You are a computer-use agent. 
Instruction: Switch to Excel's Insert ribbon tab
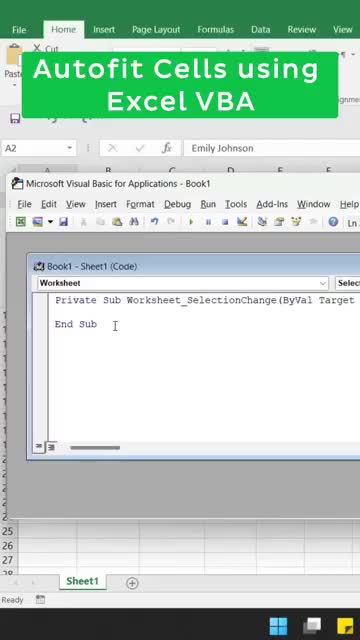coord(104,29)
